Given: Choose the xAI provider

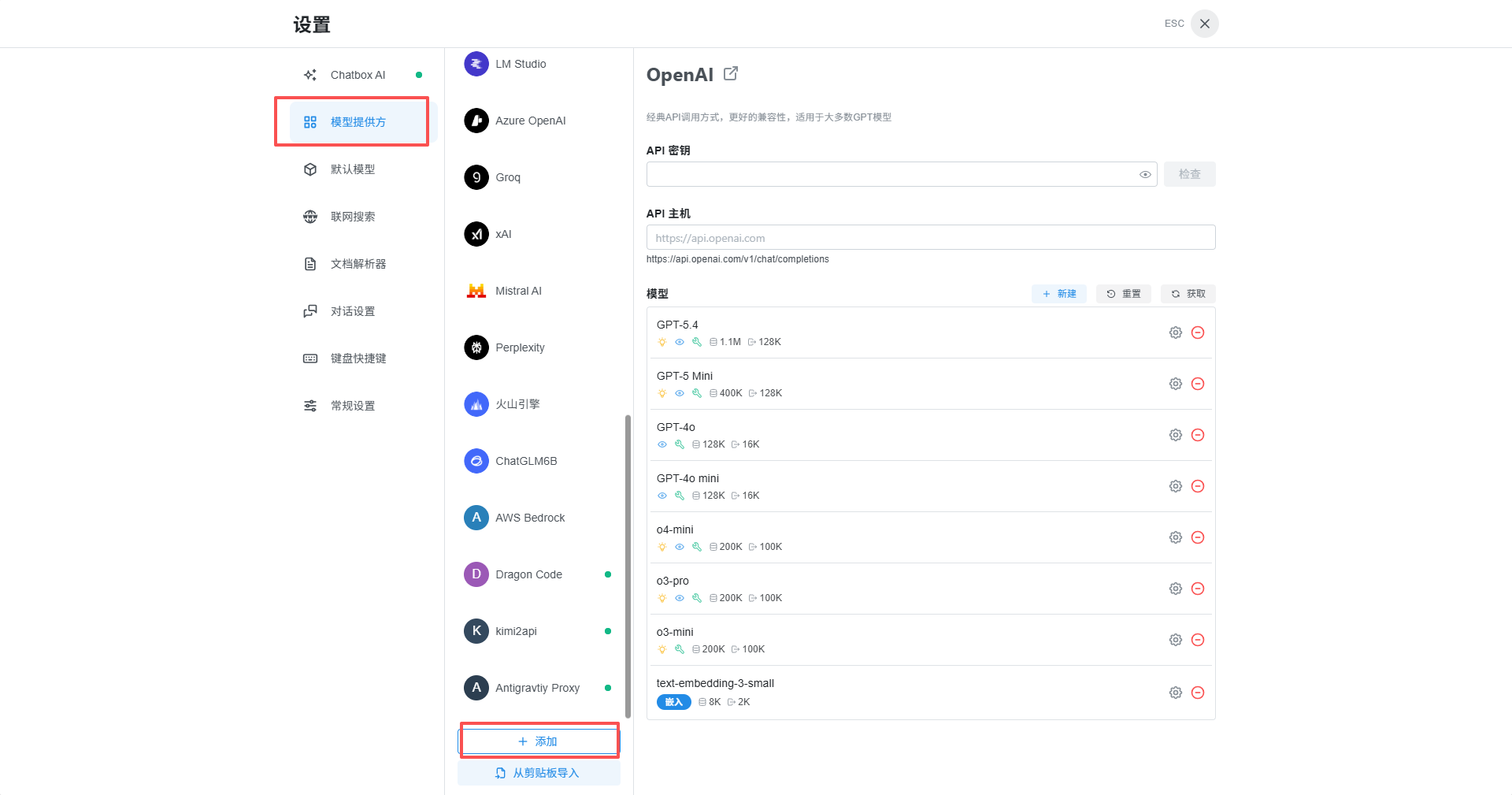Looking at the screenshot, I should point(538,234).
